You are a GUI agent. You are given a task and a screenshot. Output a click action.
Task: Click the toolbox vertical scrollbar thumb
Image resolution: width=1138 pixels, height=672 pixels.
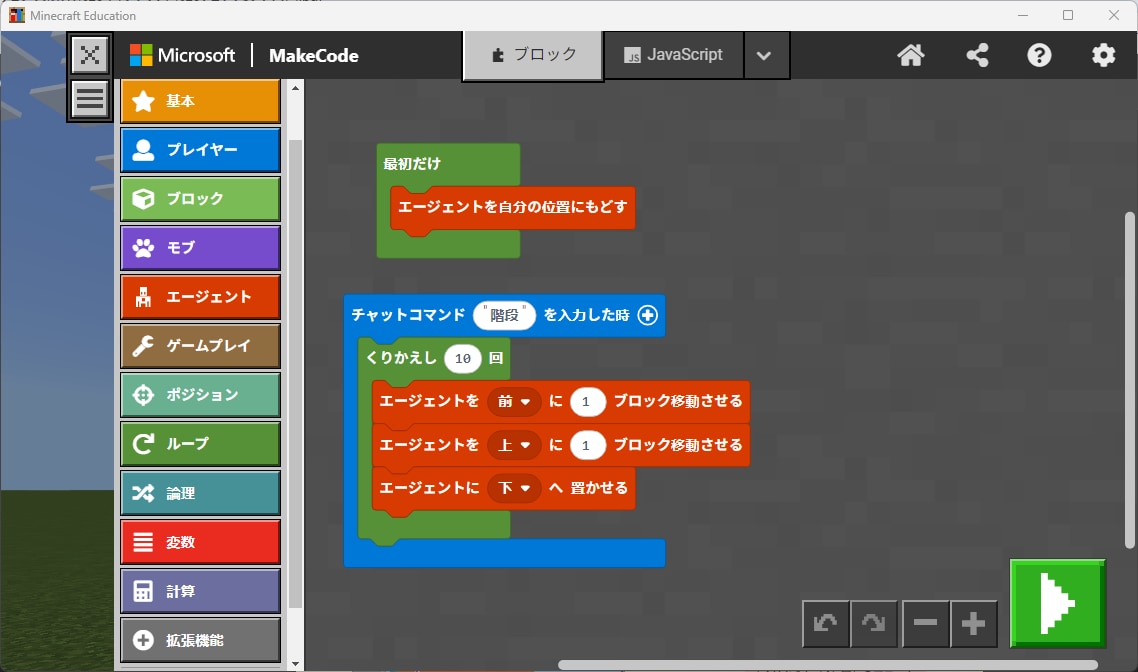[295, 374]
